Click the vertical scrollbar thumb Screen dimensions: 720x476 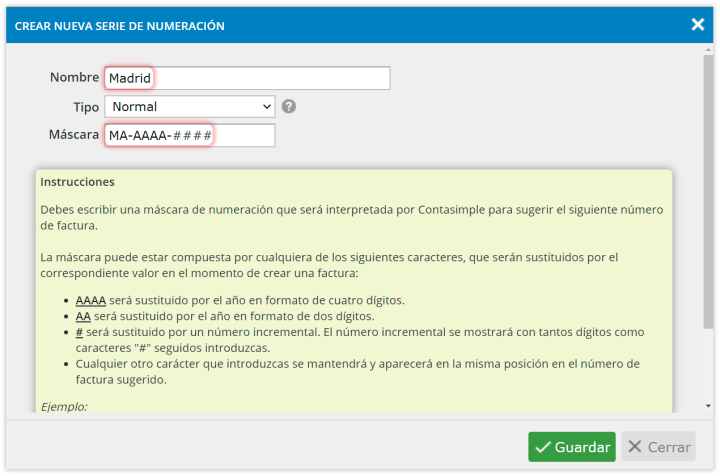pyautogui.click(x=708, y=192)
